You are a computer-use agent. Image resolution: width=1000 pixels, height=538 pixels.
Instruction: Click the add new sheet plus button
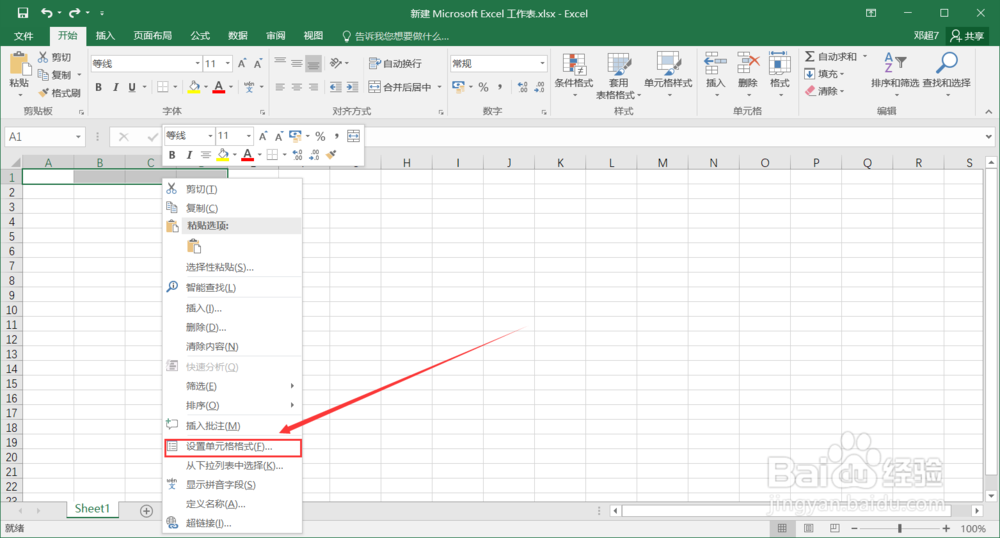tap(146, 511)
